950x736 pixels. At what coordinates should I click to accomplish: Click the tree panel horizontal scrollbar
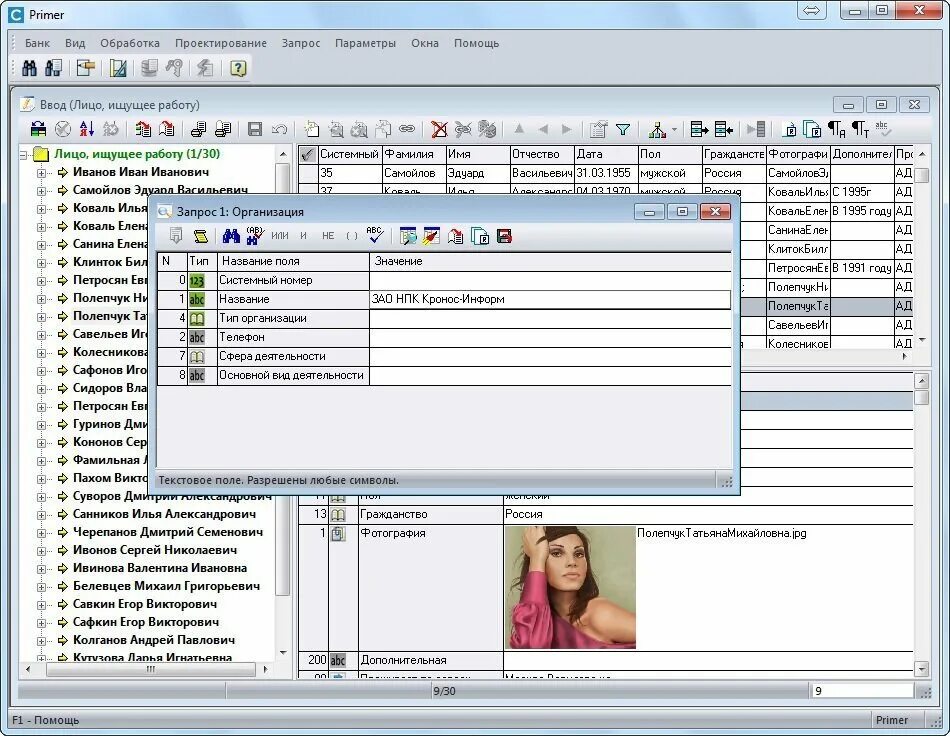[151, 669]
